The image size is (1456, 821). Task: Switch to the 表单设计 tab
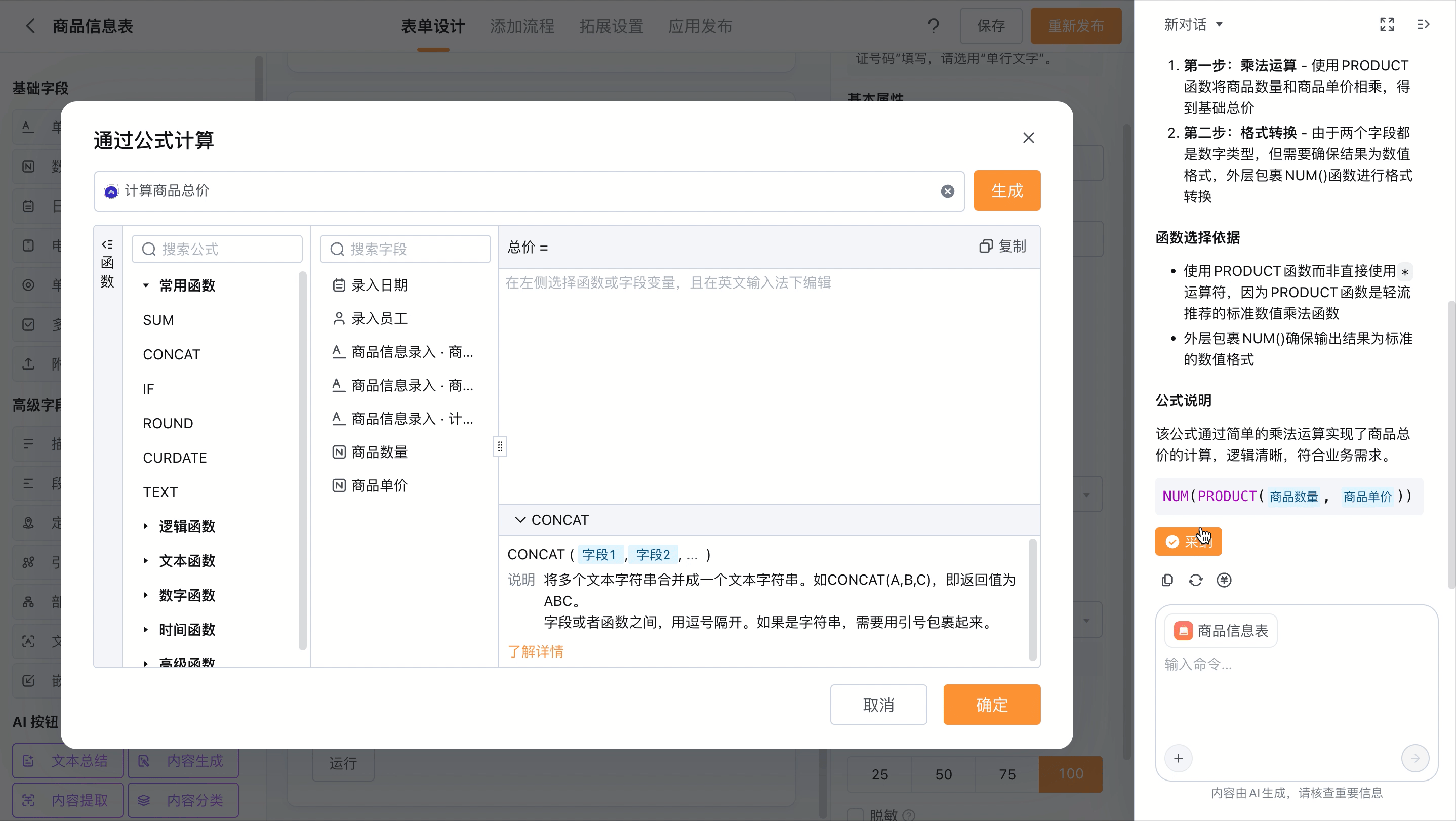point(433,26)
